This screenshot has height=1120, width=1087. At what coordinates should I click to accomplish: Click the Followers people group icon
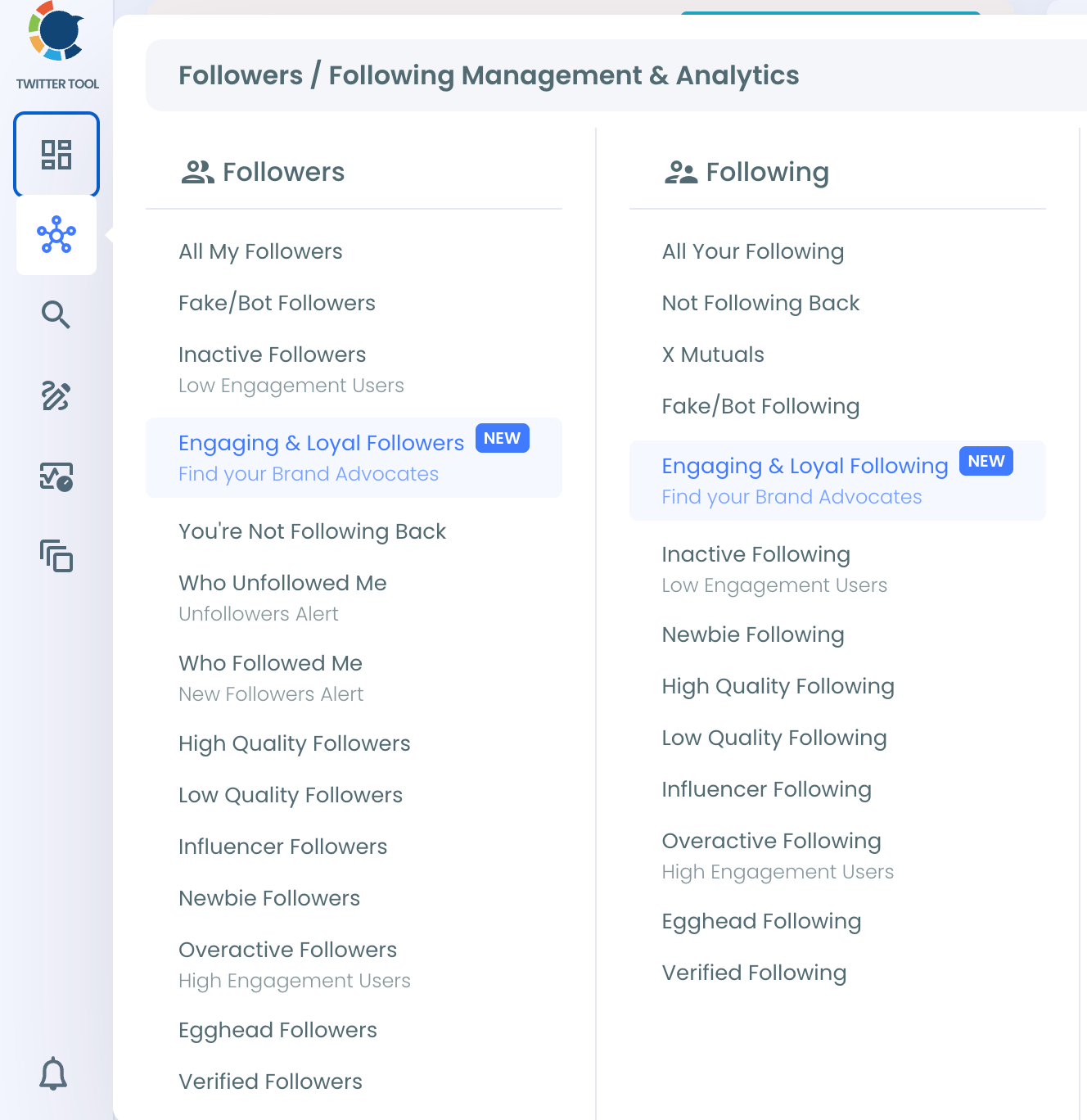pos(197,172)
